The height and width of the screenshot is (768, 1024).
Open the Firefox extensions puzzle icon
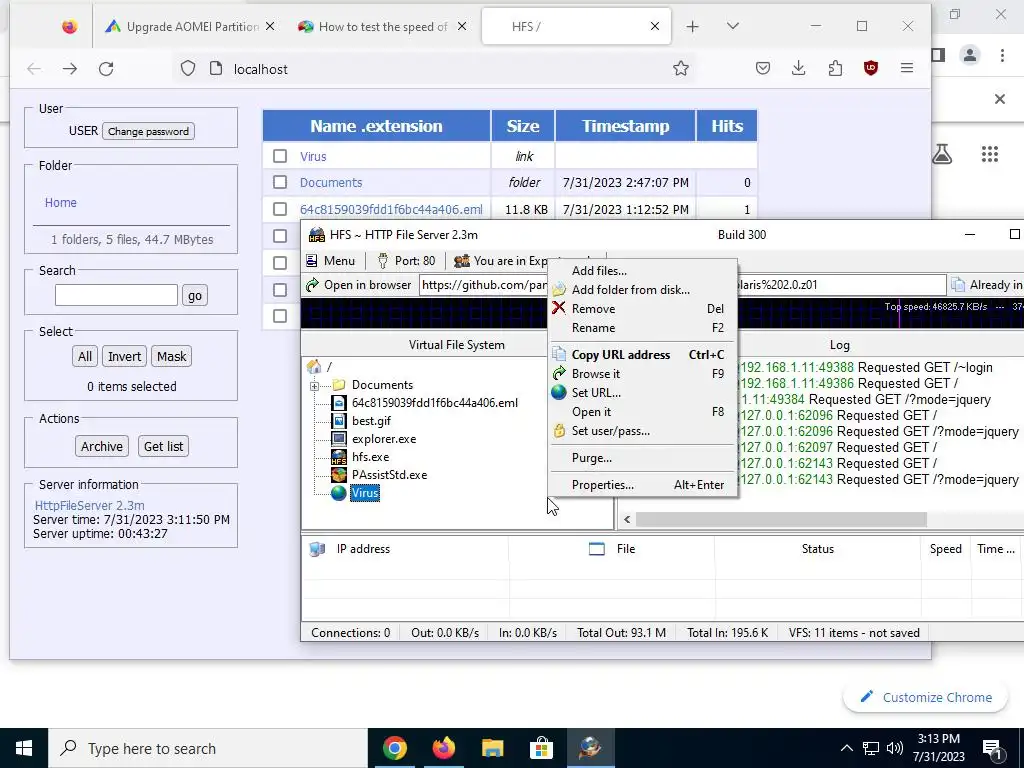pyautogui.click(x=835, y=68)
